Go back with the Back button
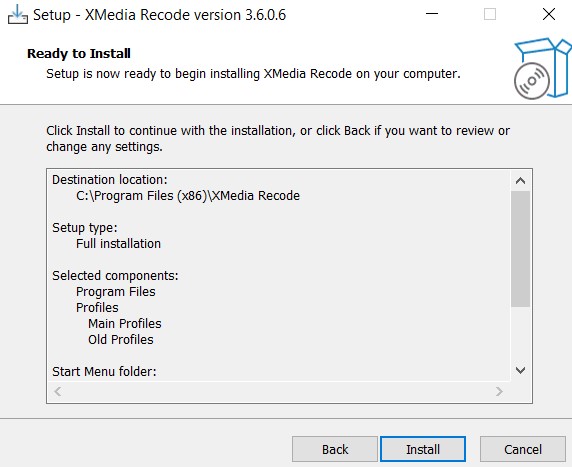572x467 pixels. 335,449
